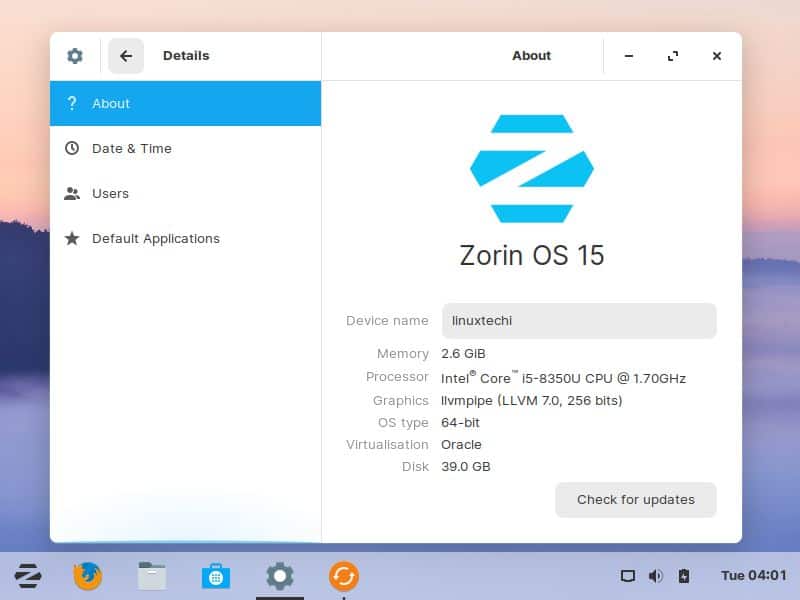Click the Zorin OS logo image
Image resolution: width=800 pixels, height=600 pixels.
click(532, 168)
